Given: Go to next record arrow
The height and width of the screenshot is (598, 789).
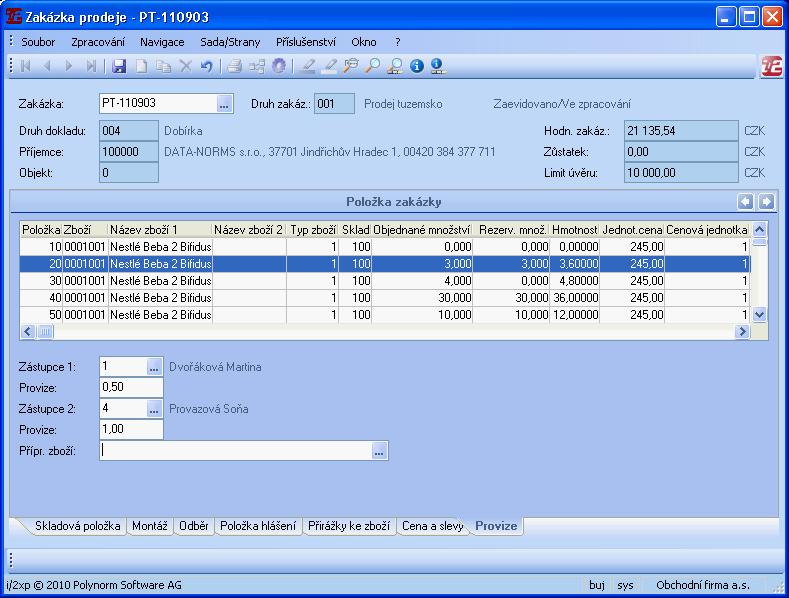Looking at the screenshot, I should 69,66.
